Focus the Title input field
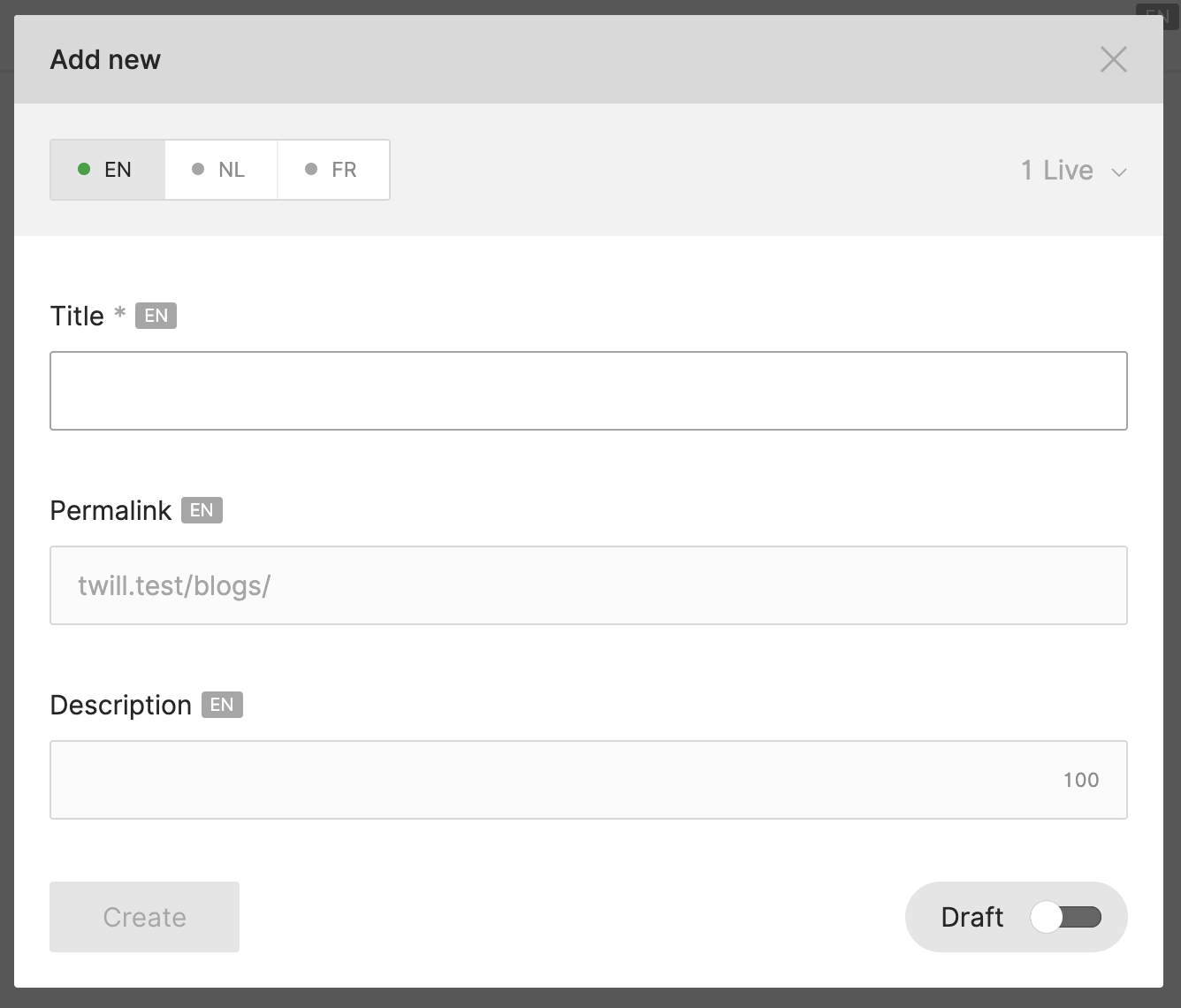Screen dimensions: 1181x1008 click(x=589, y=391)
